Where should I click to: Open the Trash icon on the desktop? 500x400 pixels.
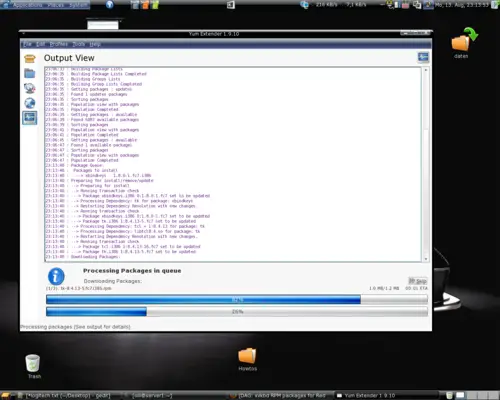point(33,366)
